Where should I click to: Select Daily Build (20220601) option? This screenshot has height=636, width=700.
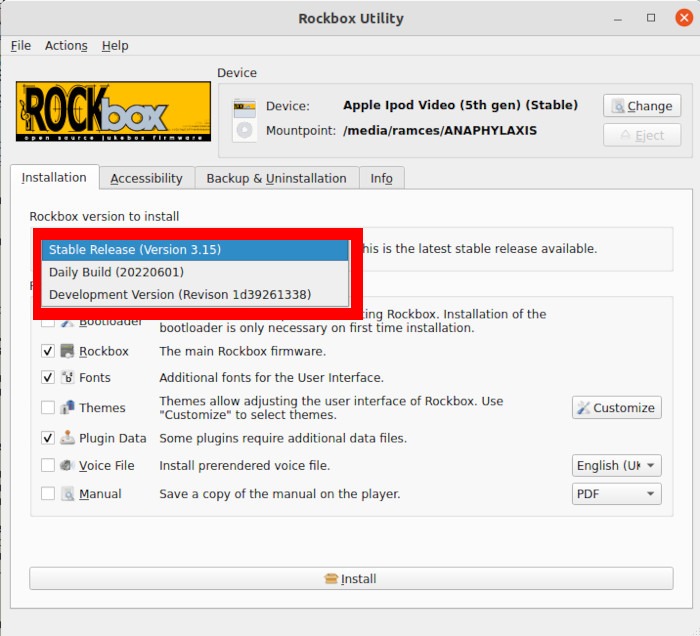(195, 272)
